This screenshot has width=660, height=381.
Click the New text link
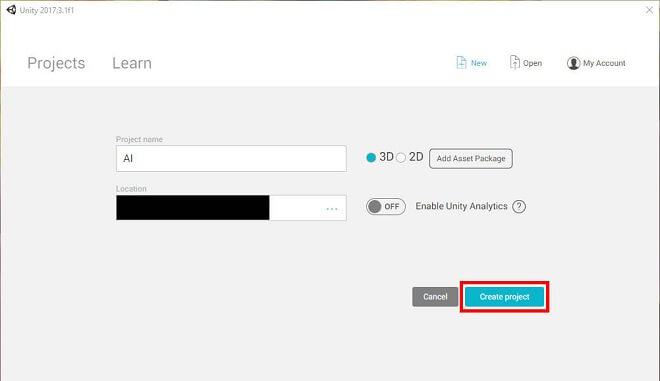click(479, 63)
